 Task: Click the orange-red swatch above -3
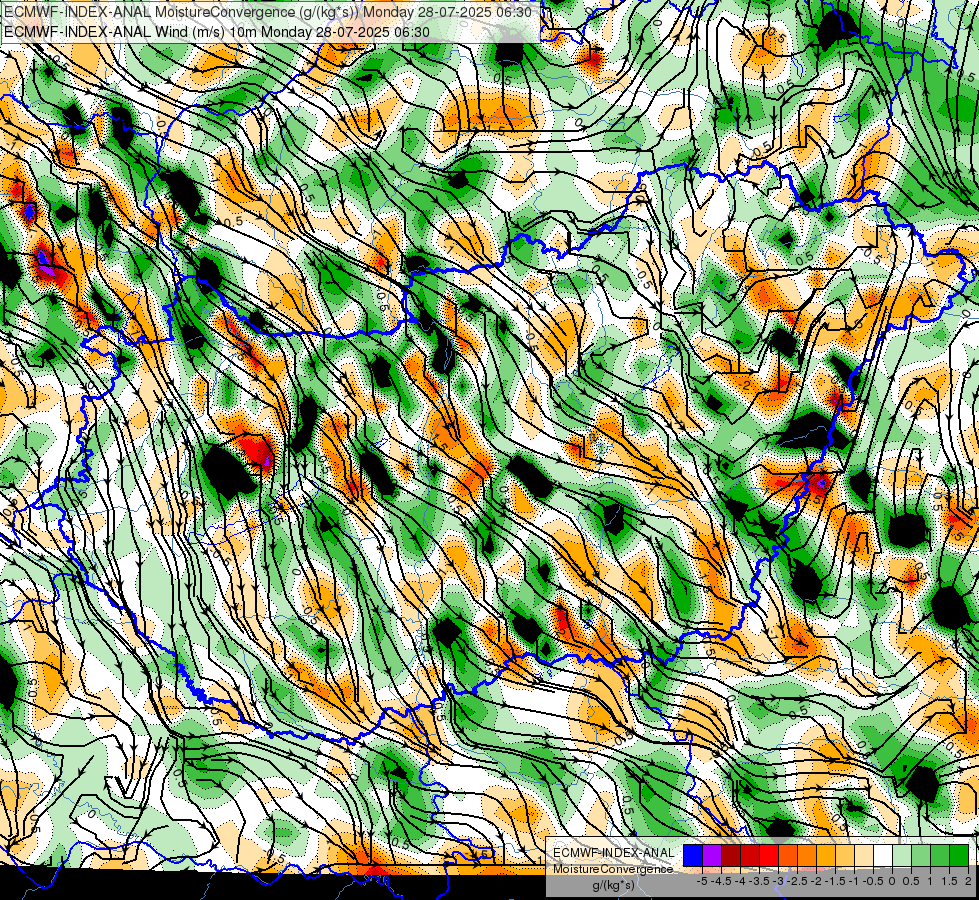(788, 856)
